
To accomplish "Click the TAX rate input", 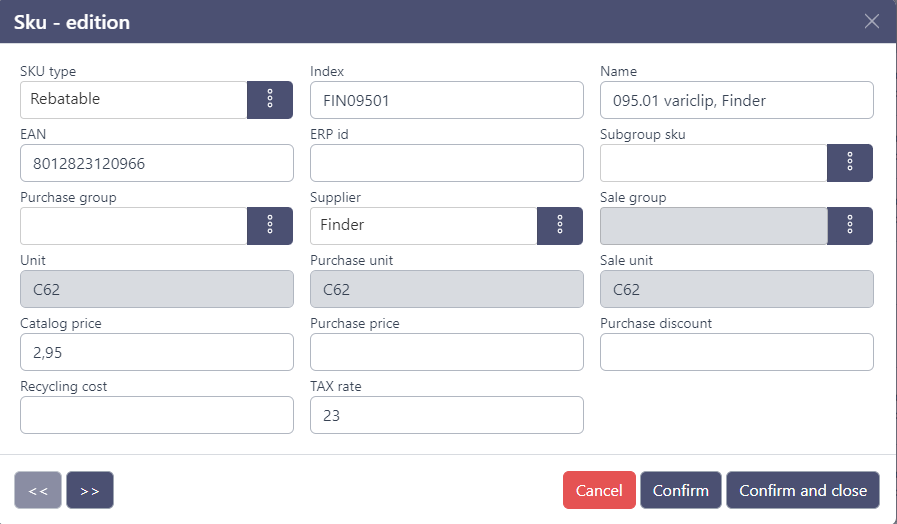I will [x=446, y=415].
